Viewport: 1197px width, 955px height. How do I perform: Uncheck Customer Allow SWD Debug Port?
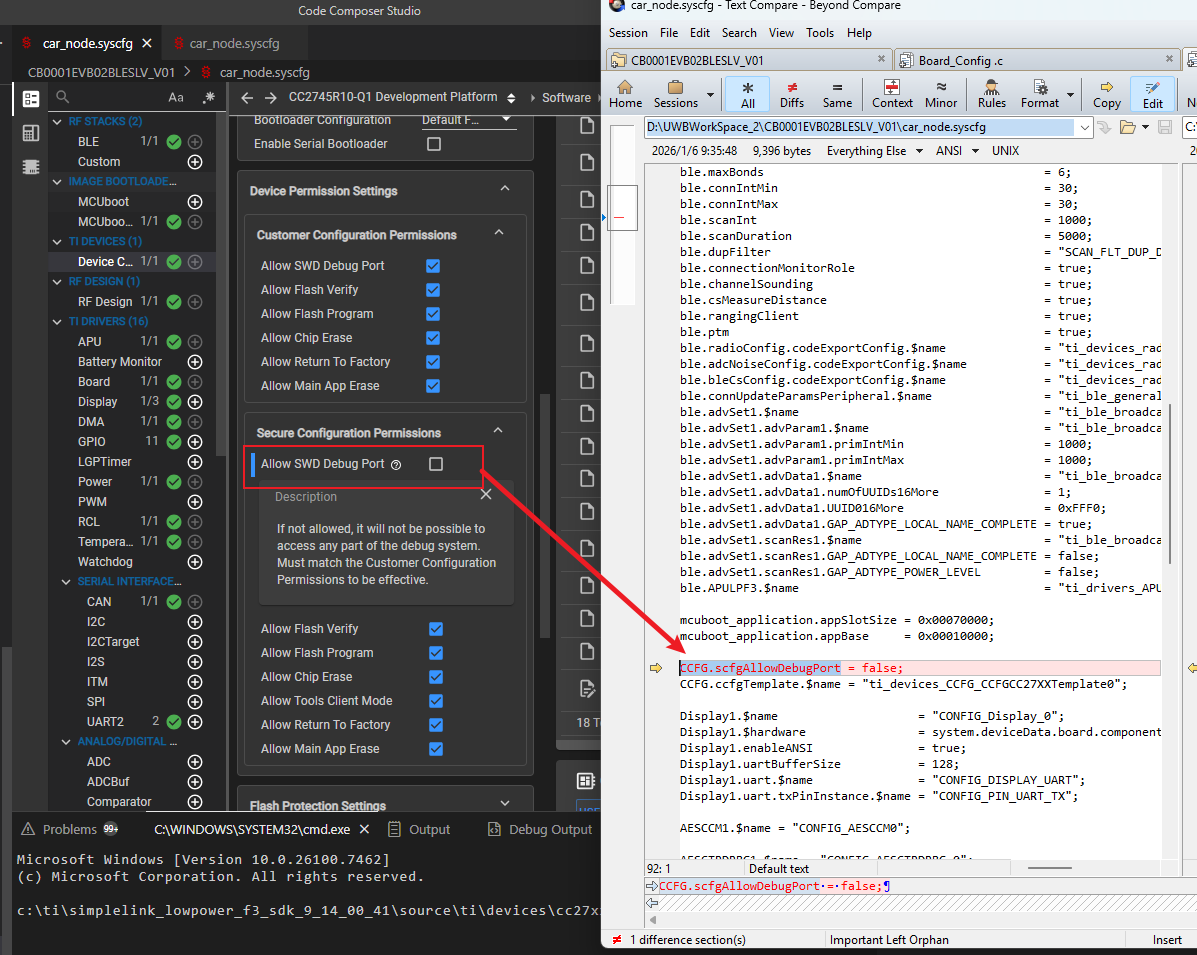coord(433,266)
